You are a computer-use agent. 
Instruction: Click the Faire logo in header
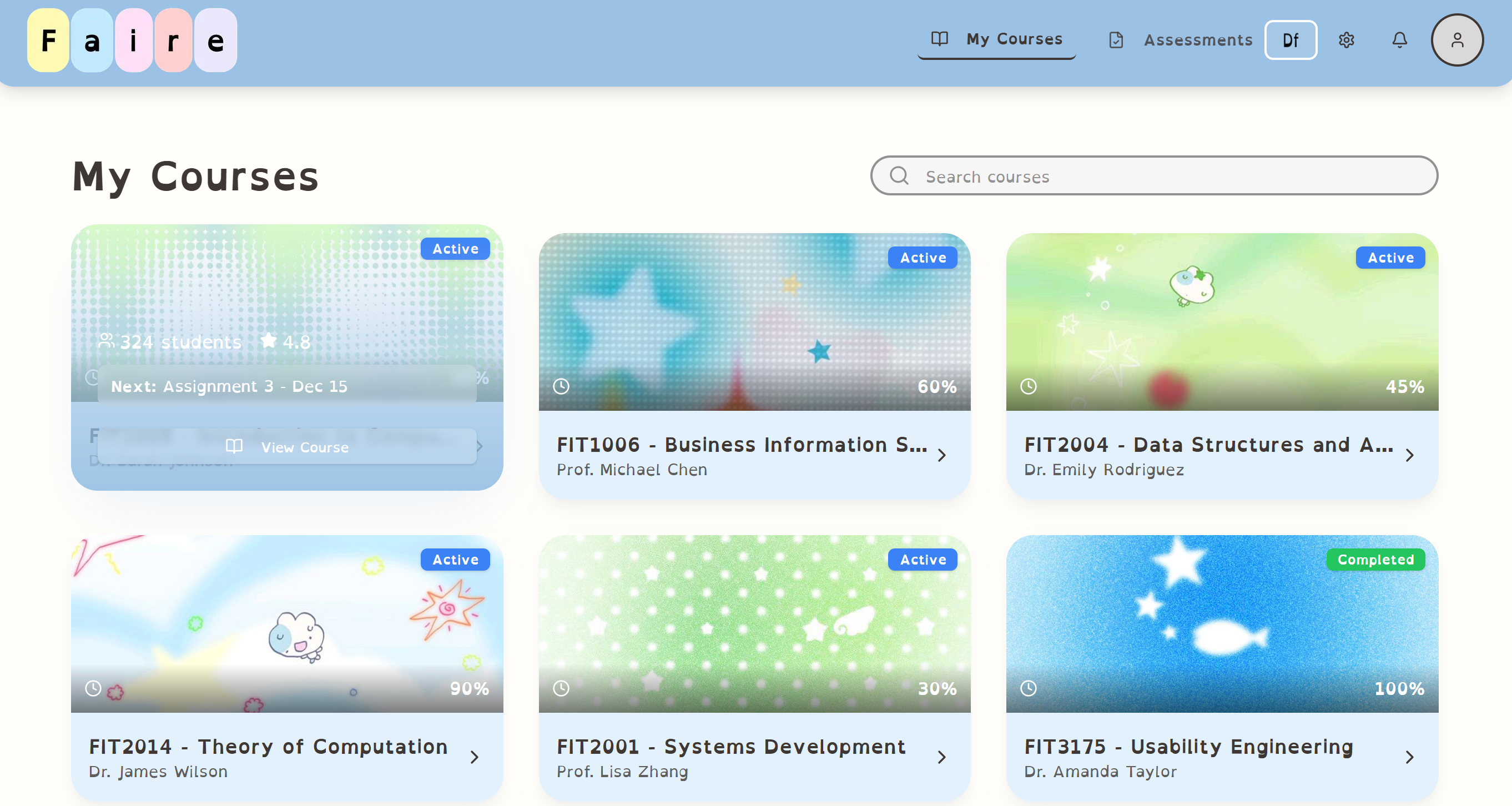(132, 40)
